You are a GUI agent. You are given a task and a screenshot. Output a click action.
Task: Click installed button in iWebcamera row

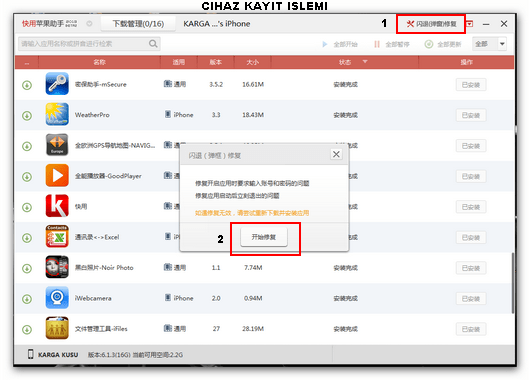pyautogui.click(x=471, y=299)
